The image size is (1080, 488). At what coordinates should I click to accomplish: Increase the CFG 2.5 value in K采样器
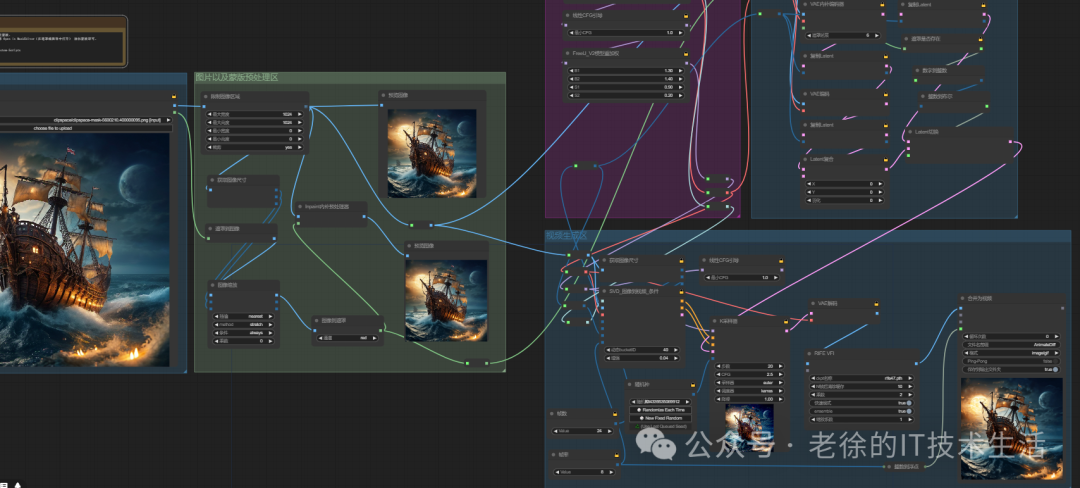(781, 374)
